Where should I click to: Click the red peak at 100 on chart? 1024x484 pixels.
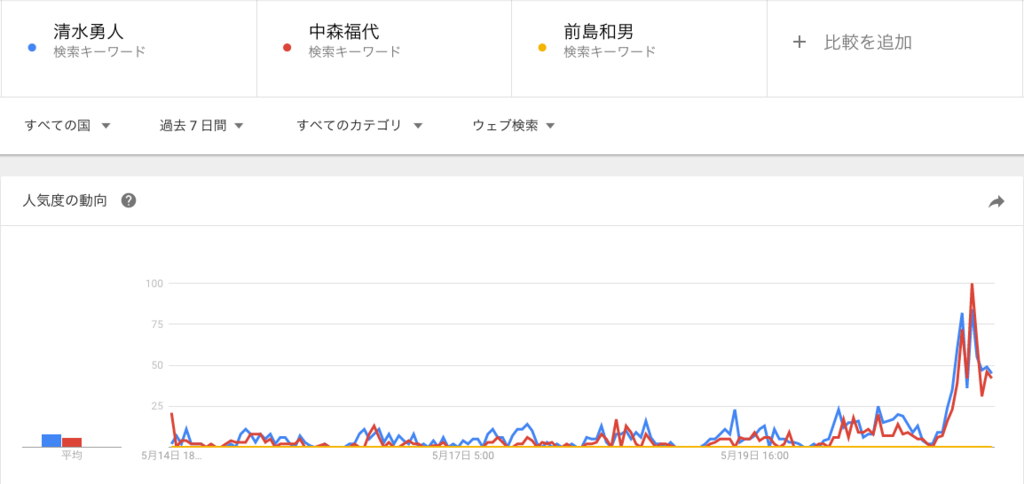[x=972, y=285]
